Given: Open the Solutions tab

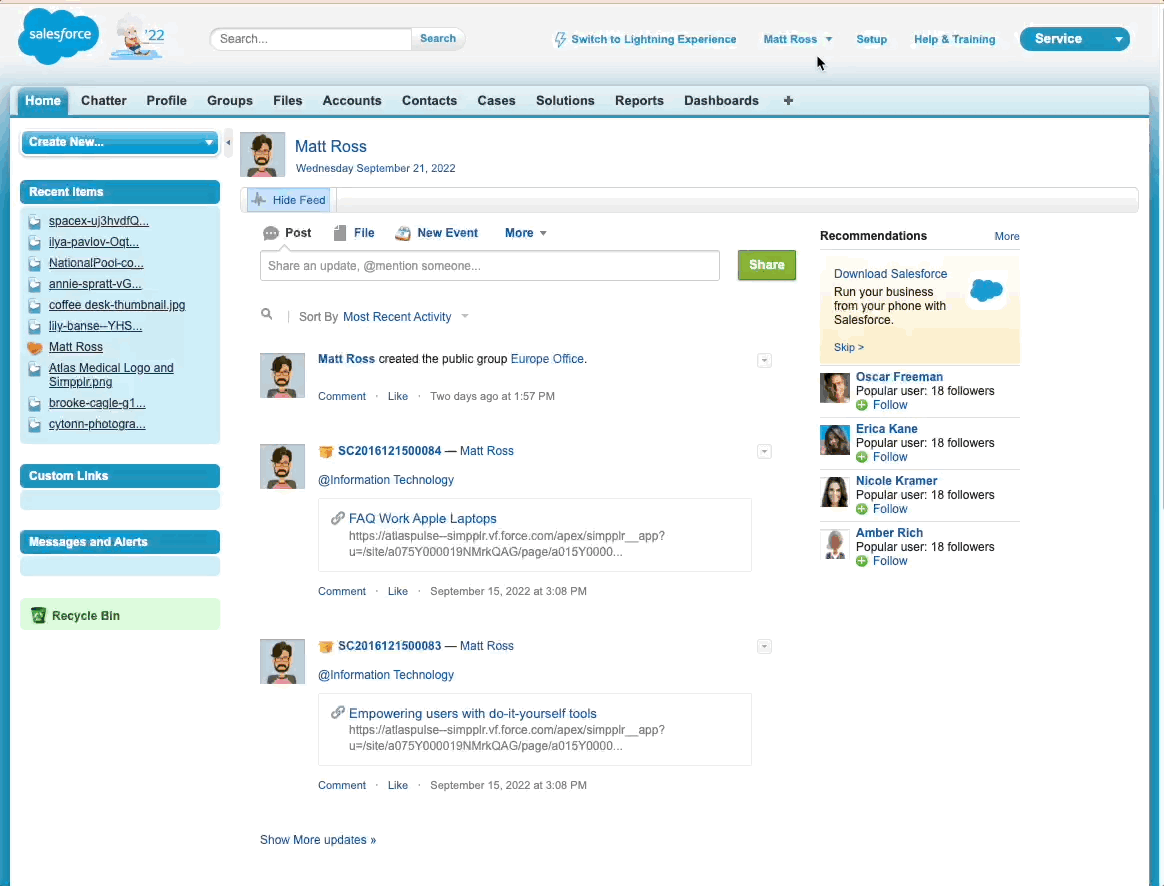Looking at the screenshot, I should 566,100.
